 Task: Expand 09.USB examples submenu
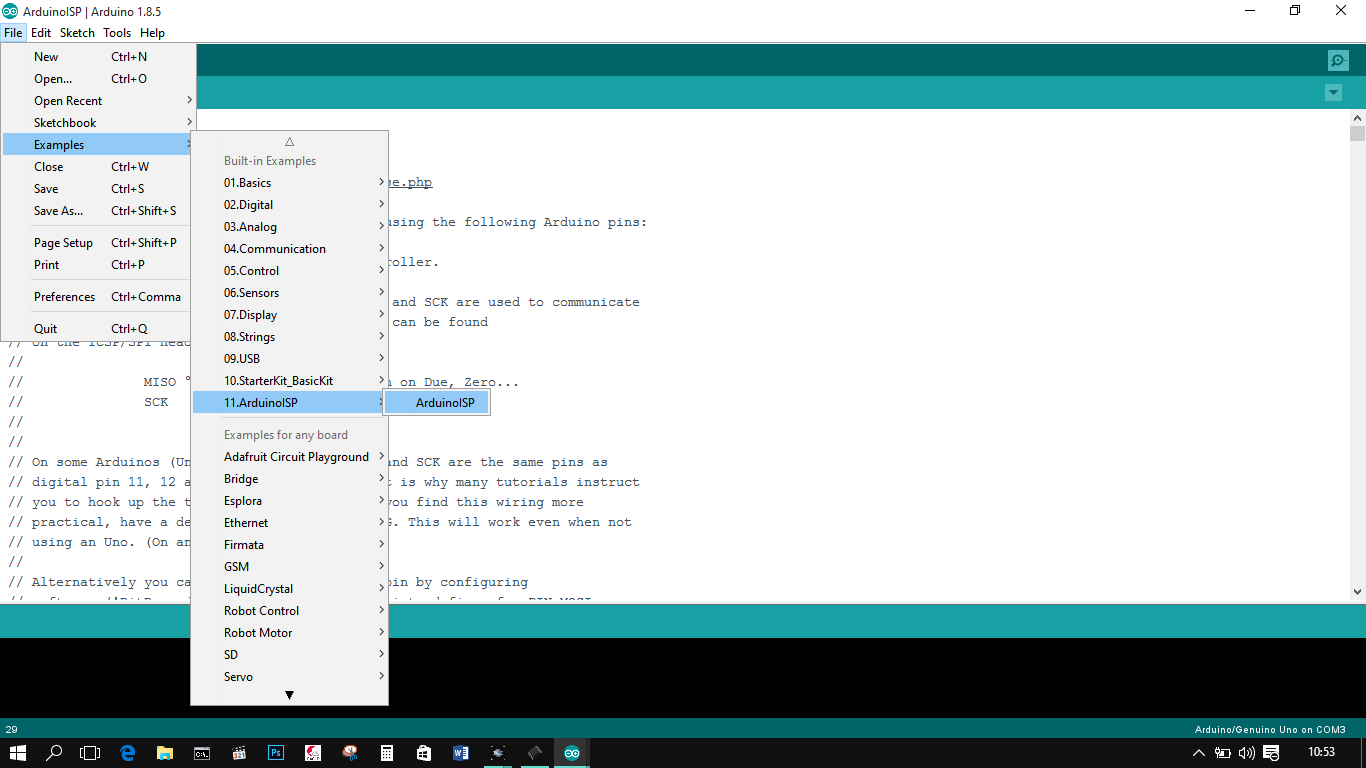[289, 359]
